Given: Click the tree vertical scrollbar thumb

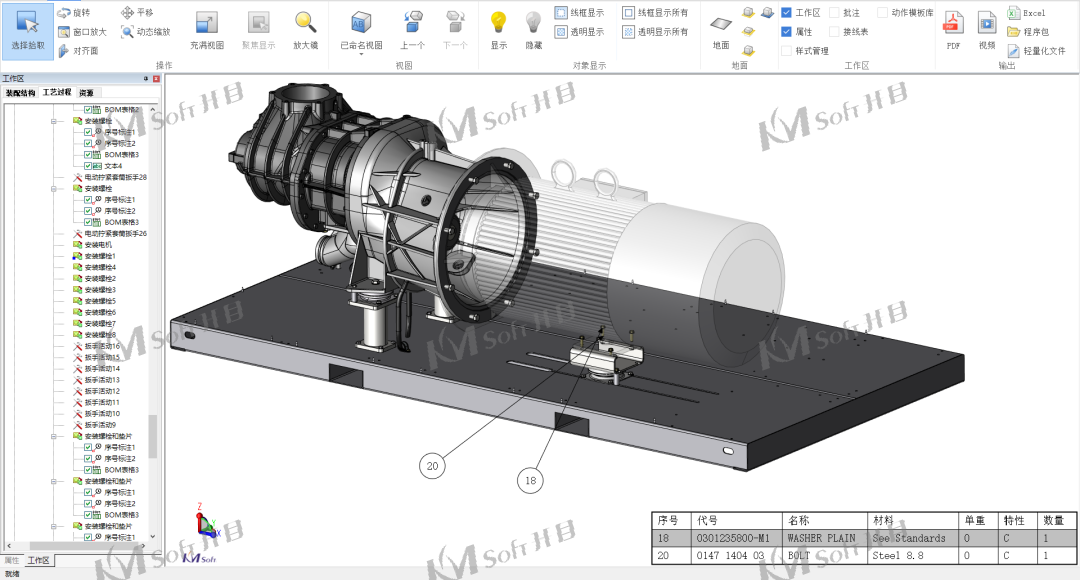Looking at the screenshot, I should [x=152, y=436].
